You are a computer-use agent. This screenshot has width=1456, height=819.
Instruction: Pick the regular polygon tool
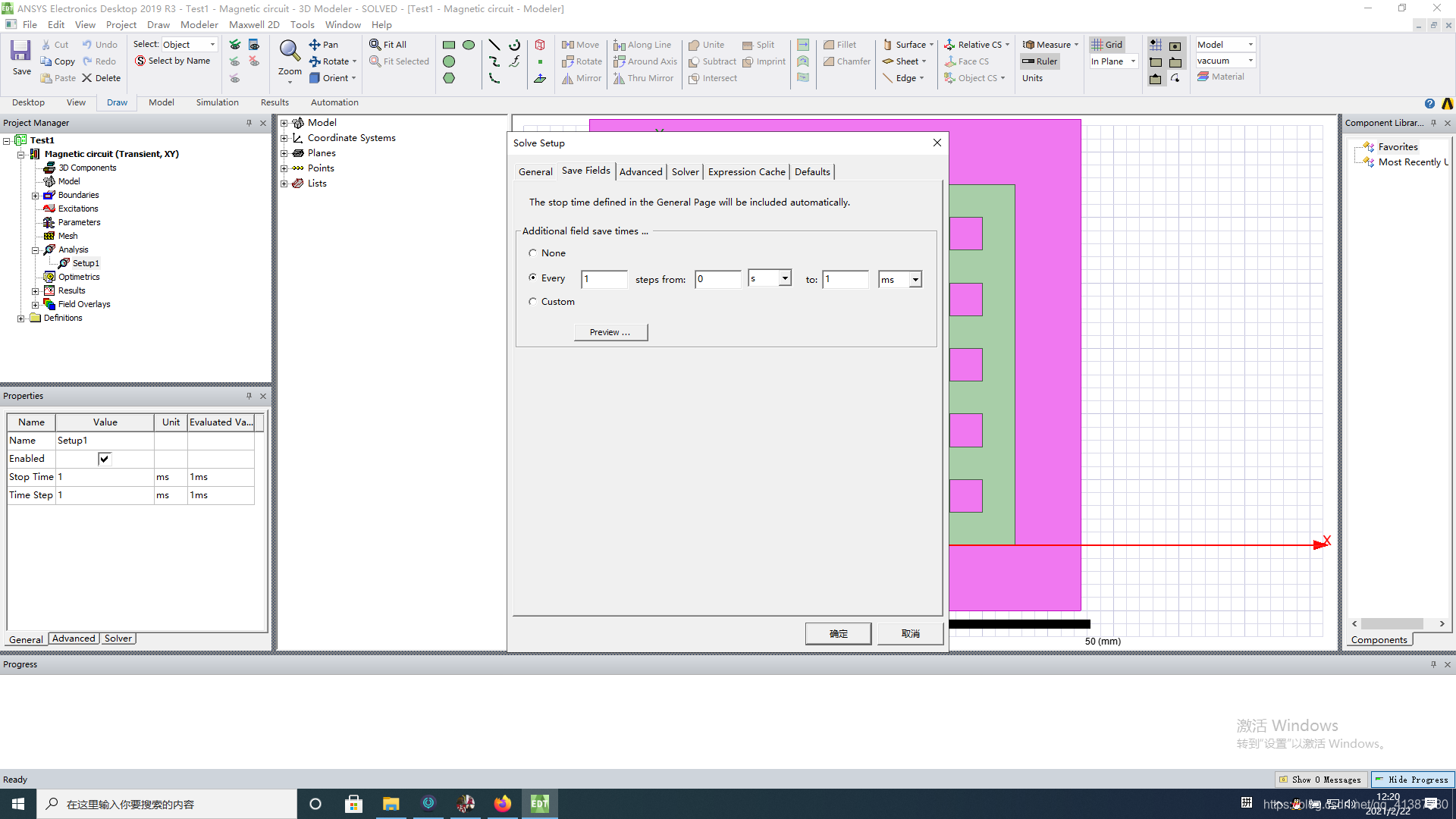[x=449, y=78]
